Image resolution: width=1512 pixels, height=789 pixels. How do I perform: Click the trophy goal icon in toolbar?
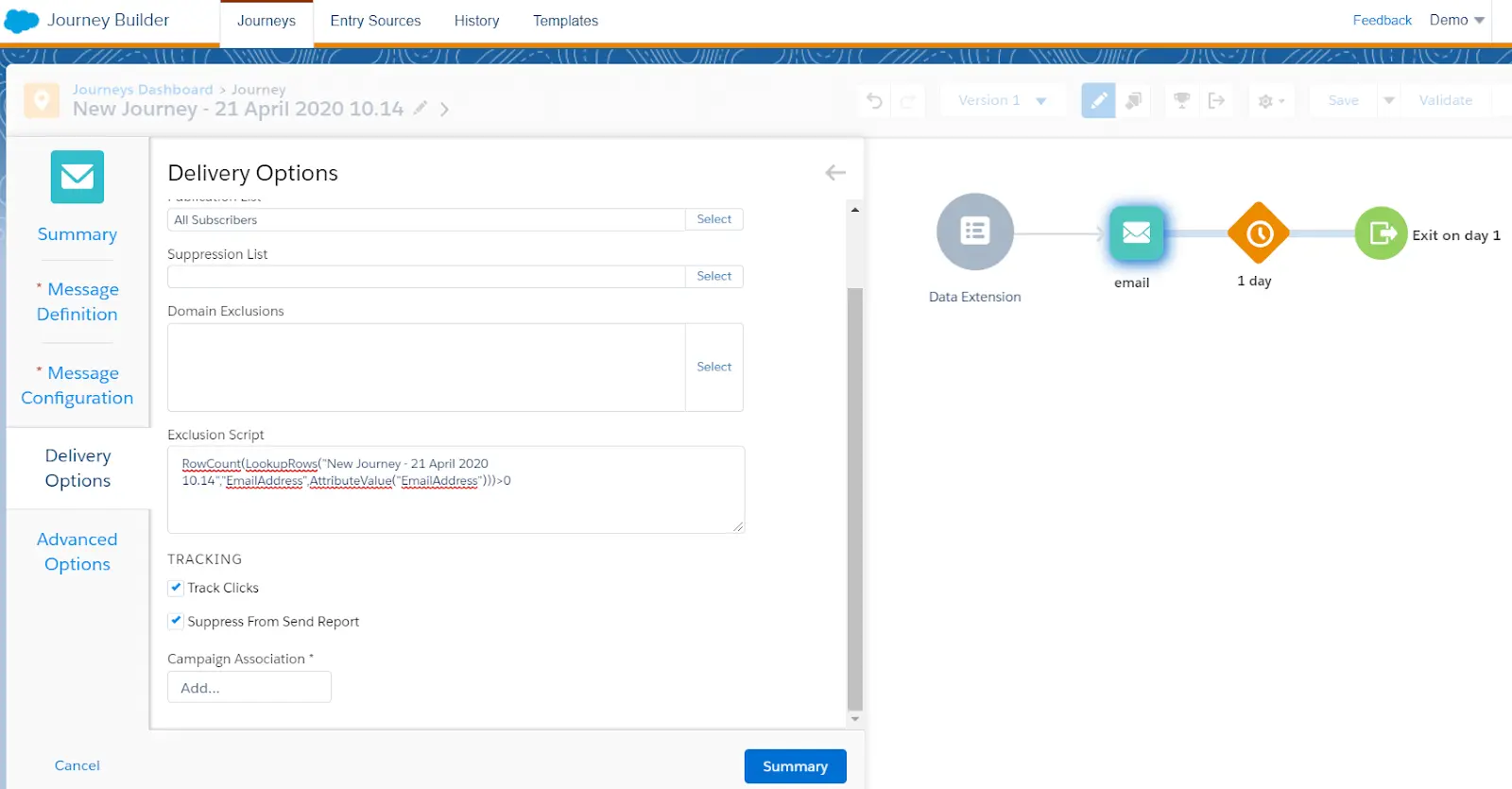click(1181, 100)
